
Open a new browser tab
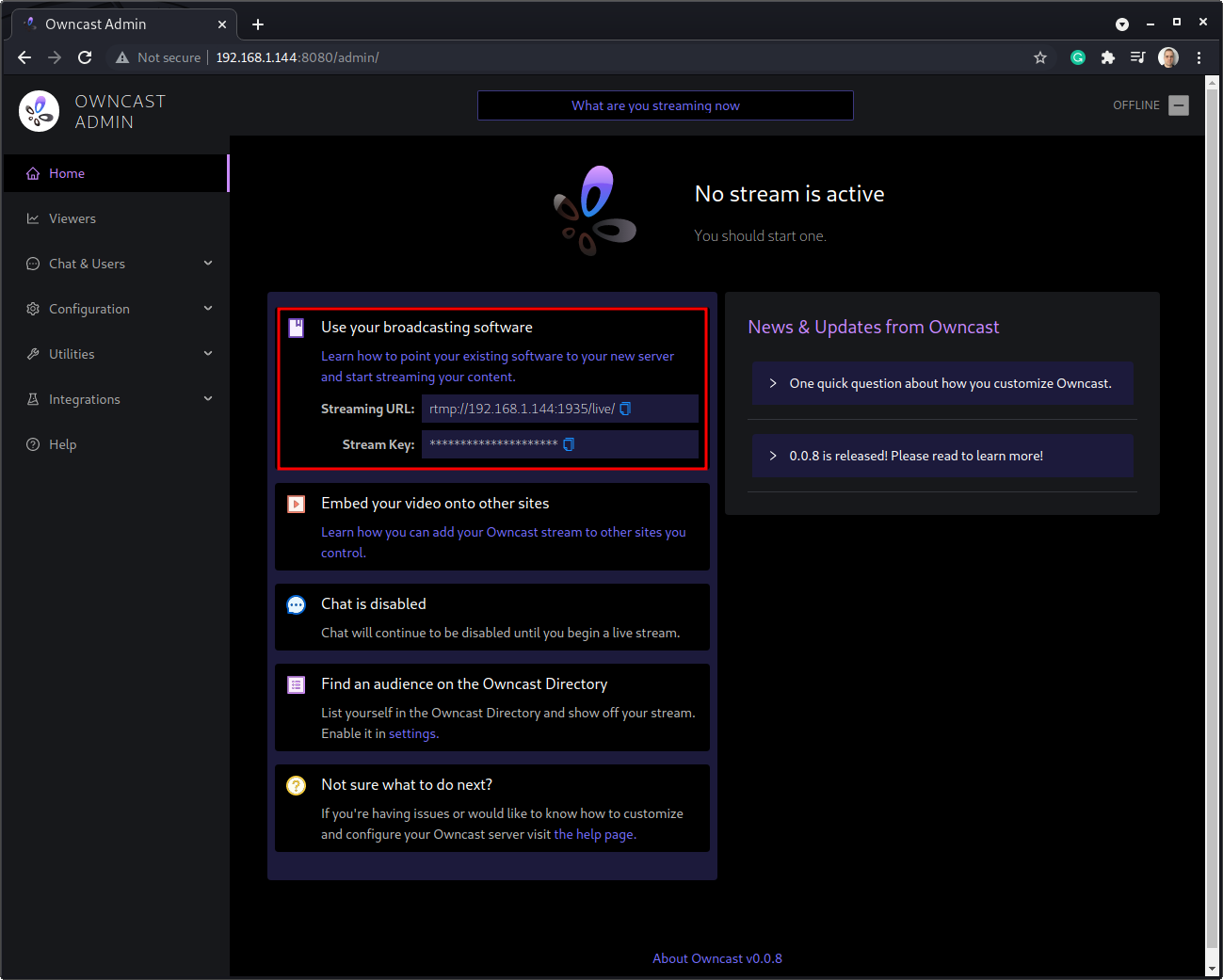click(x=258, y=24)
